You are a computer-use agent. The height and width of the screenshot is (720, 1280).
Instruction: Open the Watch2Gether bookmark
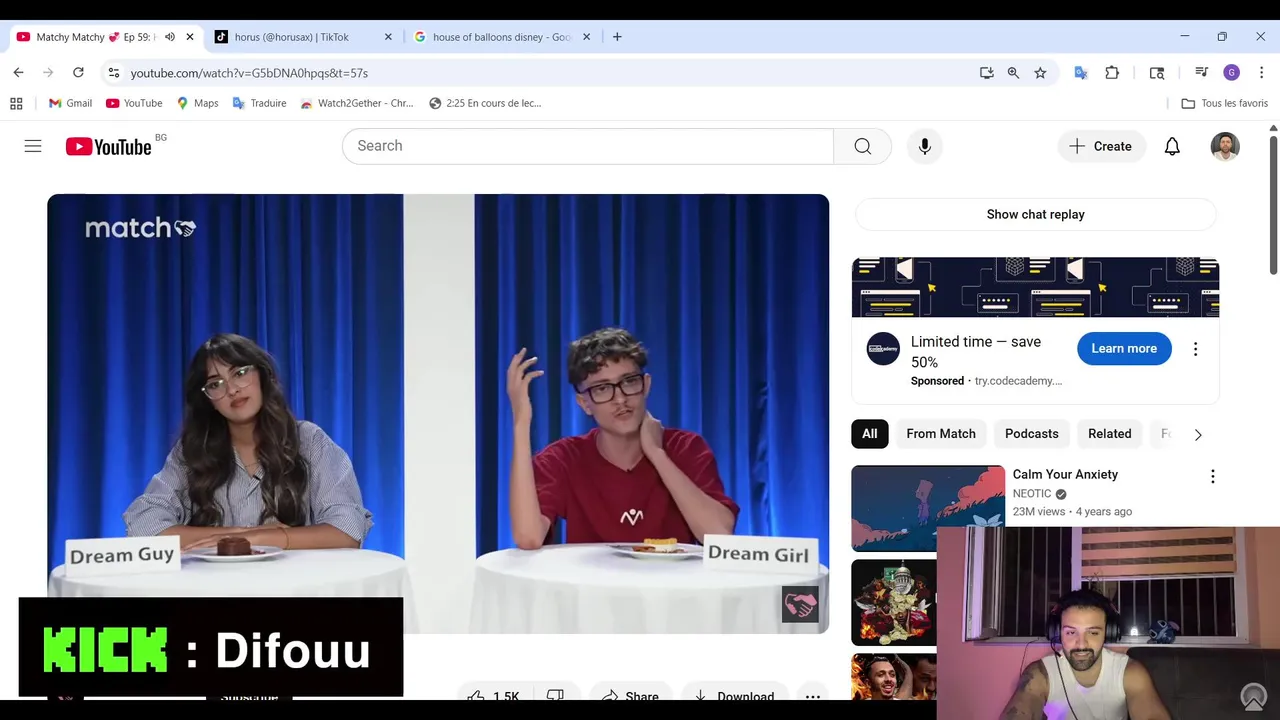pyautogui.click(x=356, y=103)
